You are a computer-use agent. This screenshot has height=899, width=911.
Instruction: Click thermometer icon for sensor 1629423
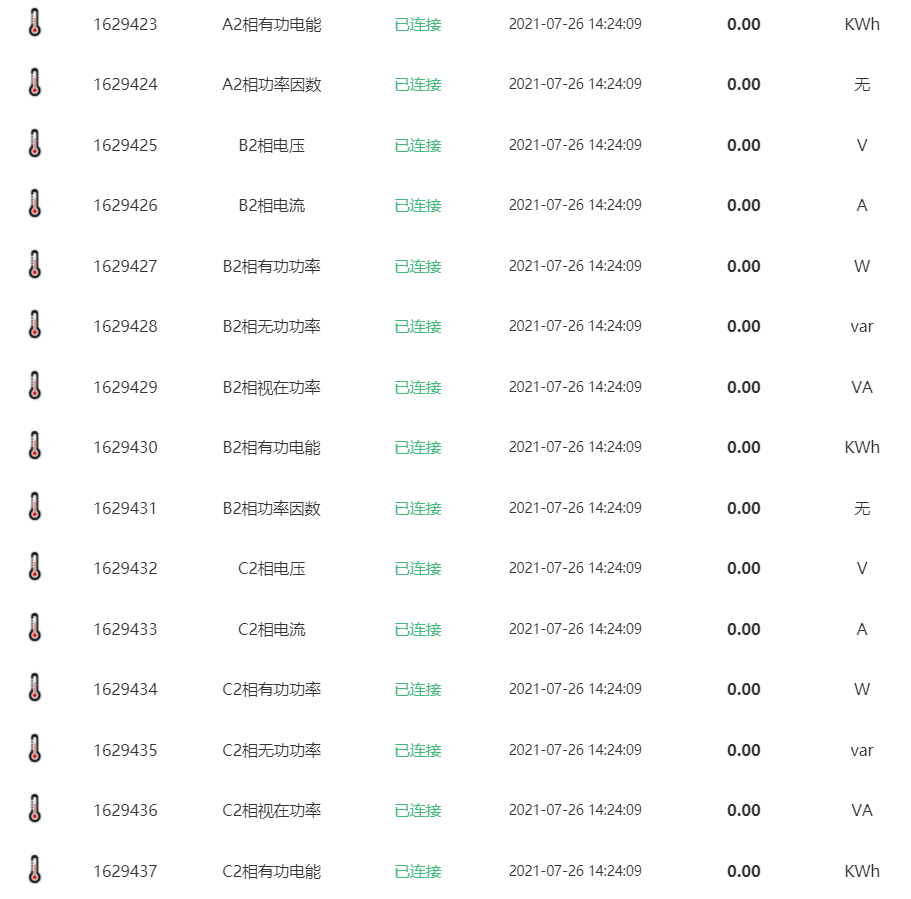click(x=35, y=24)
